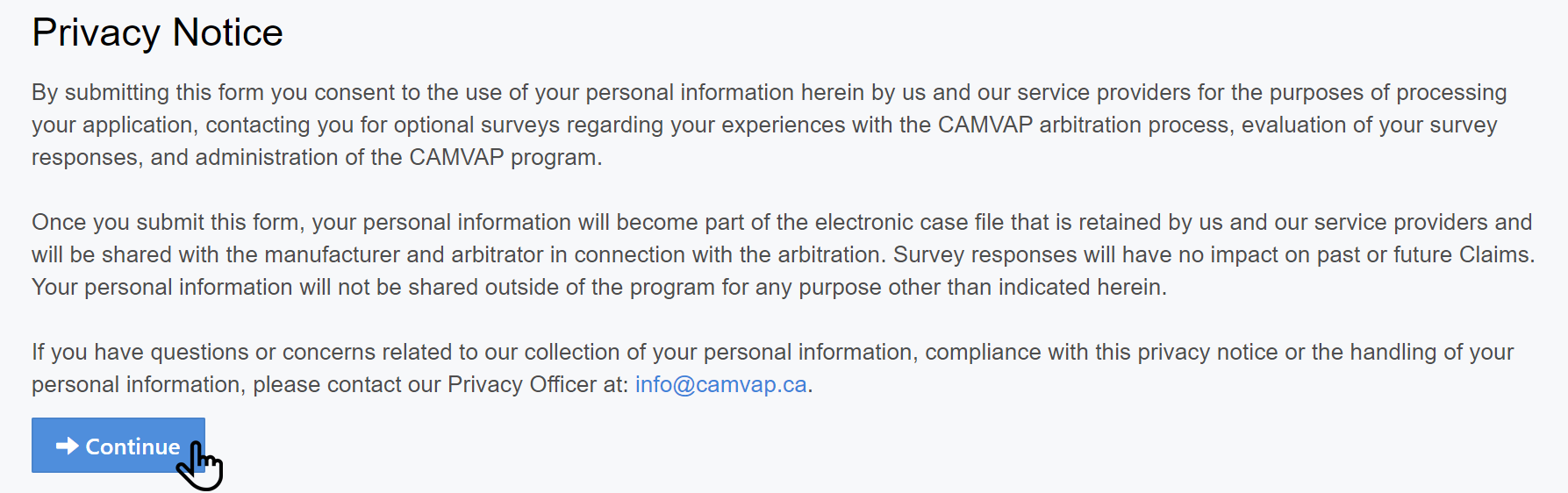Click the Privacy Notice heading
This screenshot has height=493, width=1568.
click(157, 33)
